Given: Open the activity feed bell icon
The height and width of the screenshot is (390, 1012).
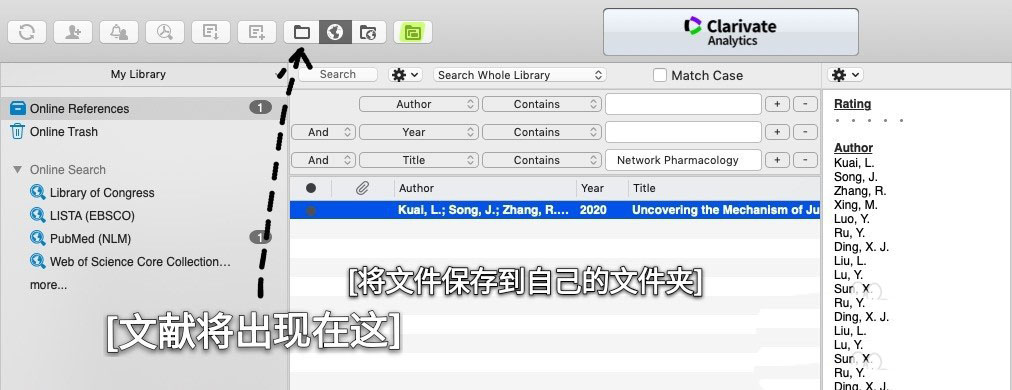Looking at the screenshot, I should pyautogui.click(x=119, y=32).
